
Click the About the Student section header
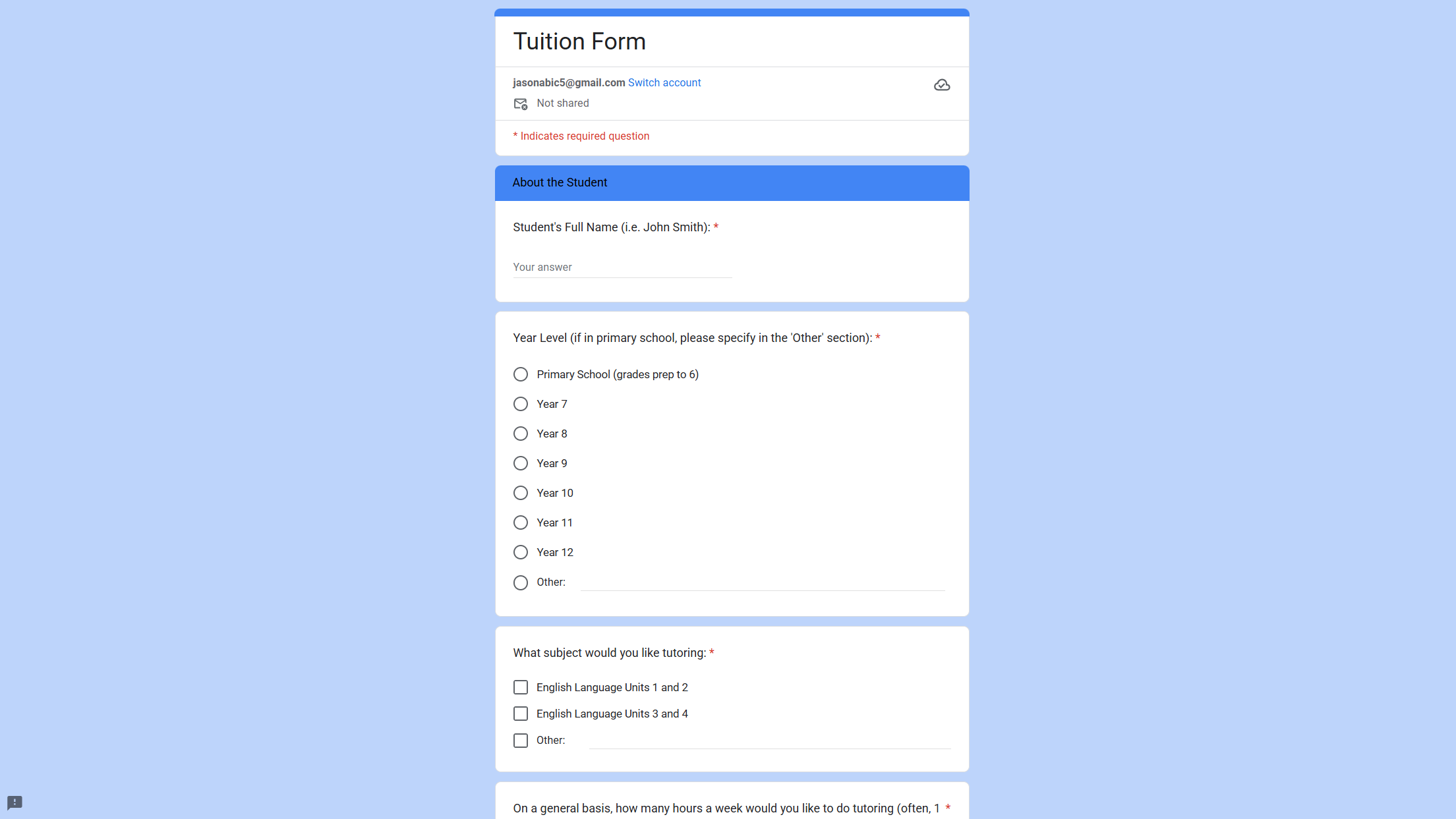560,183
